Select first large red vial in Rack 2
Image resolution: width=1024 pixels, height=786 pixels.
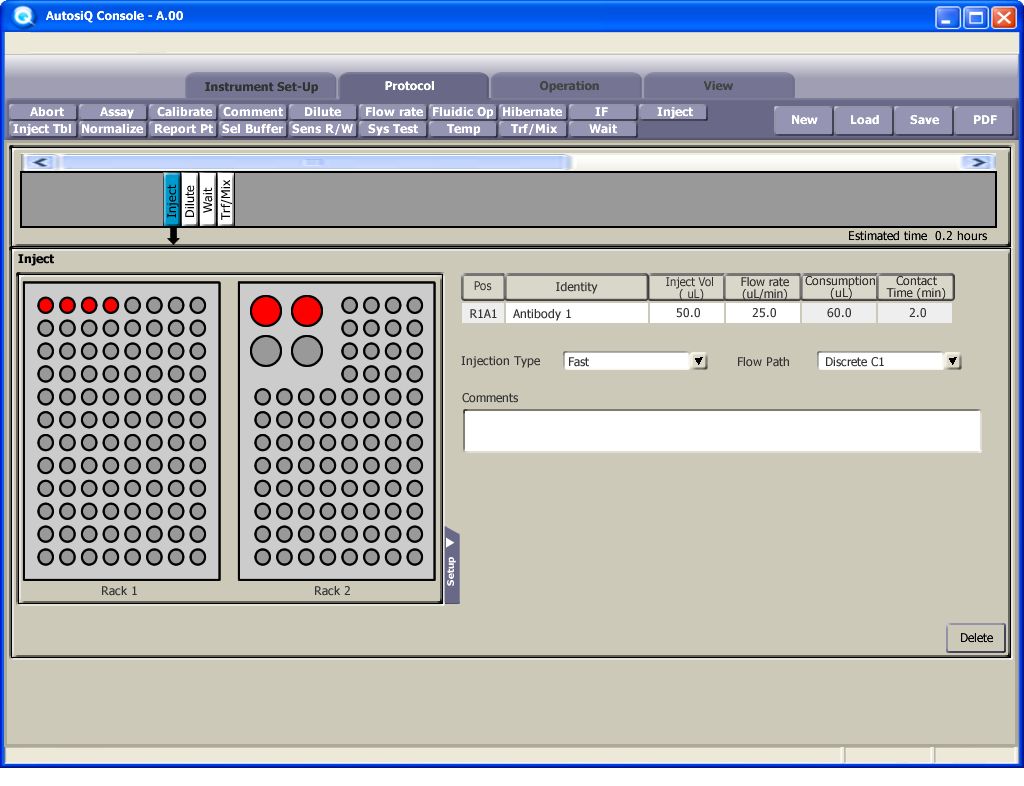click(x=266, y=311)
